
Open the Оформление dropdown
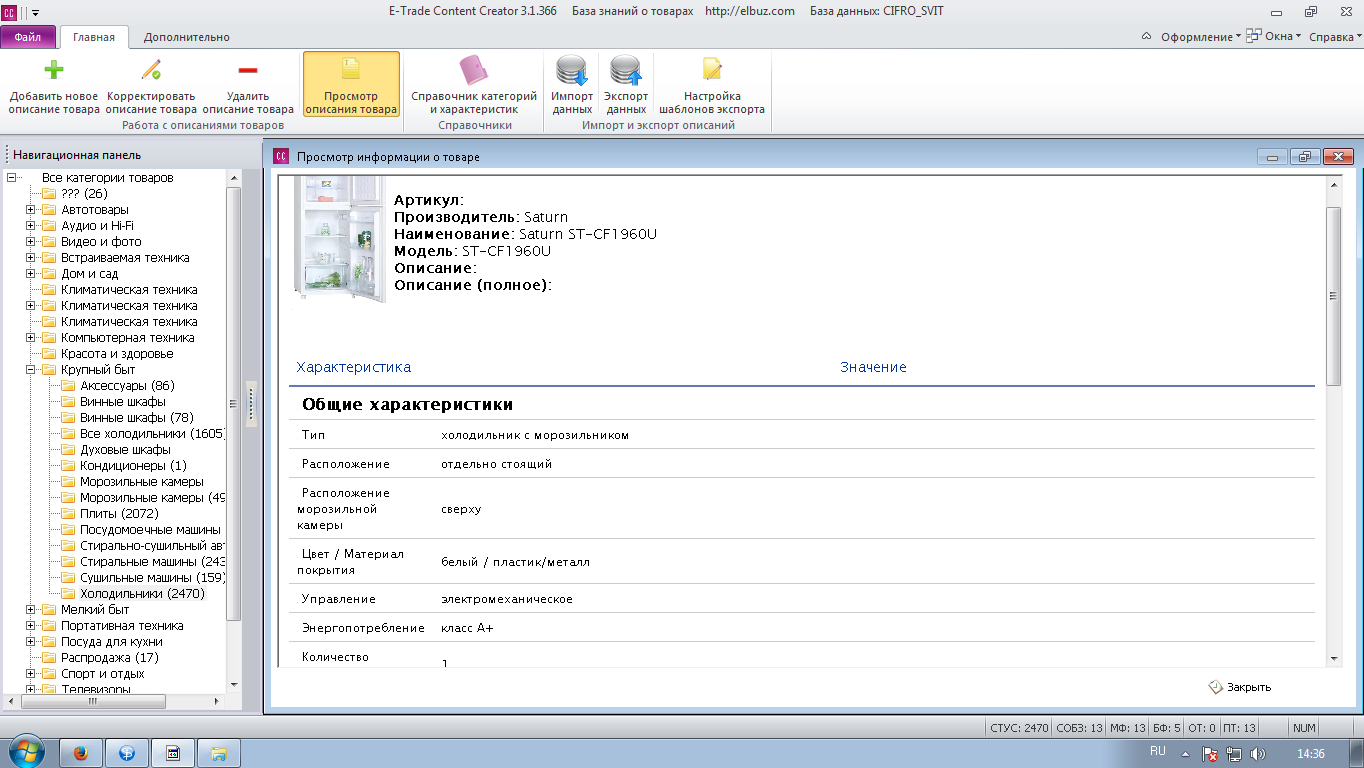pyautogui.click(x=1200, y=37)
